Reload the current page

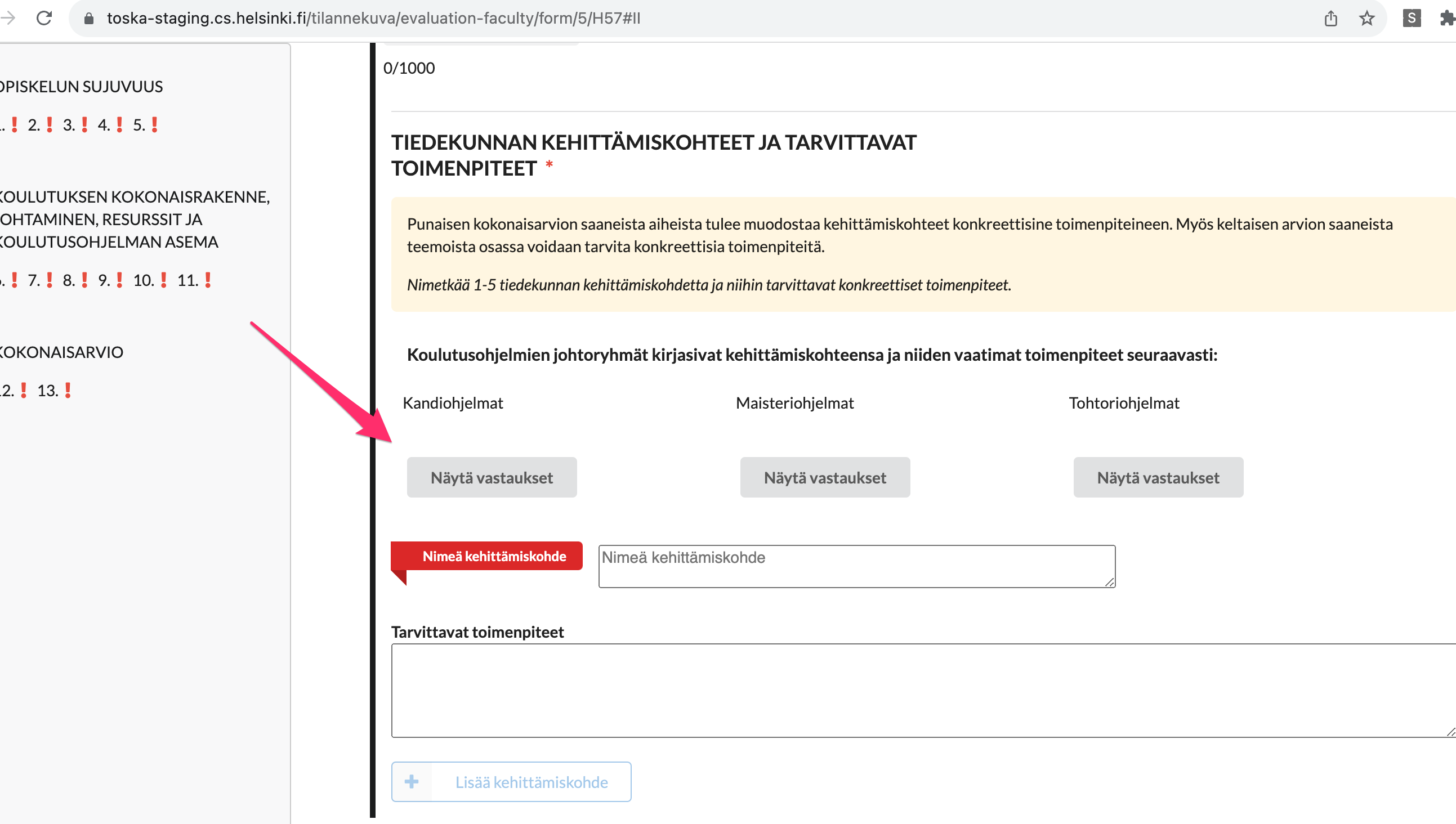(x=44, y=17)
